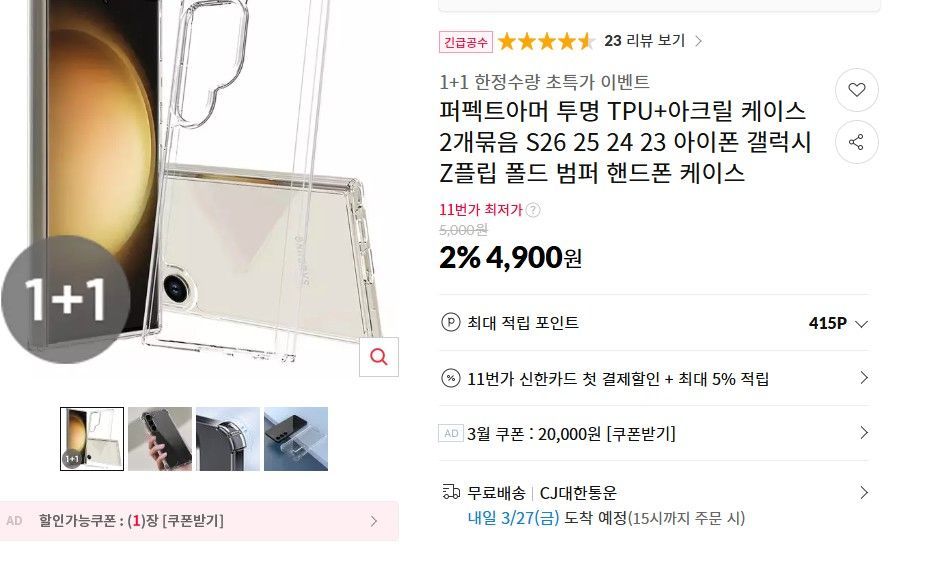Expand the 3월 쿠폰 20,000원 row arrow

(864, 433)
